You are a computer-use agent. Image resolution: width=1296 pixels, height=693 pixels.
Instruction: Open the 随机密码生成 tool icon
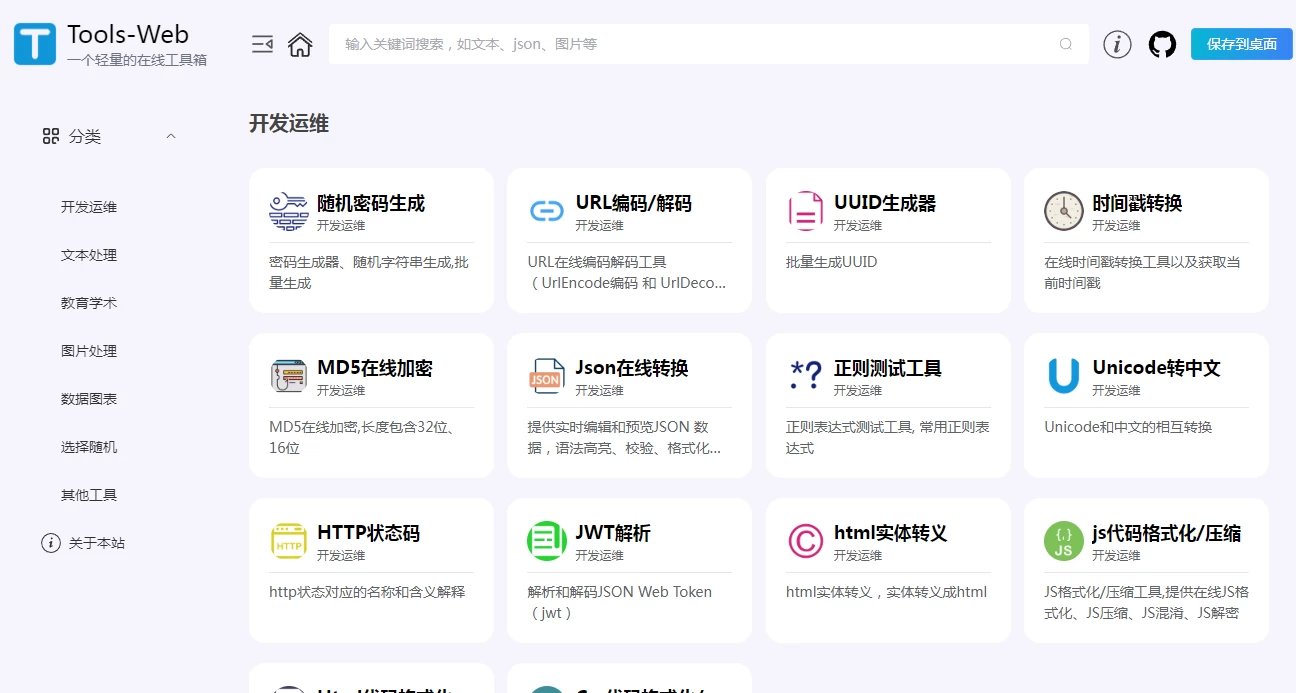289,211
